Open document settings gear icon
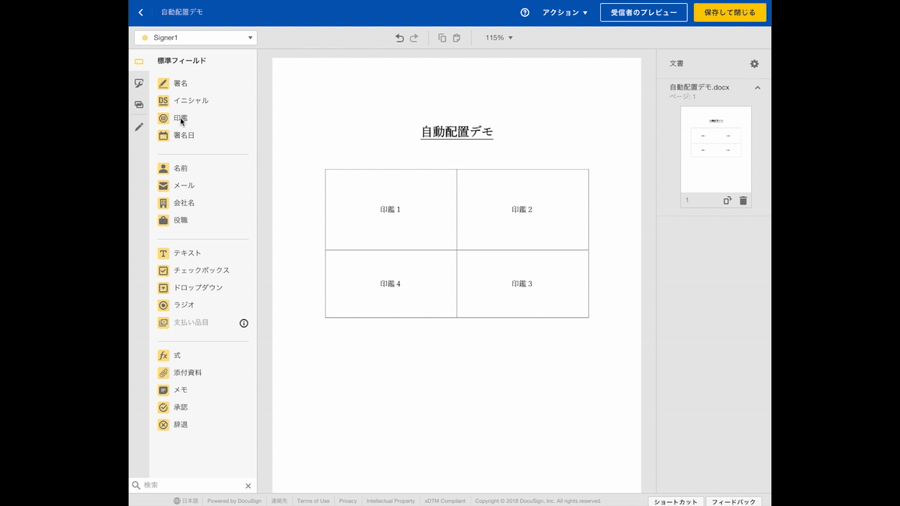The height and width of the screenshot is (506, 900). click(x=754, y=64)
